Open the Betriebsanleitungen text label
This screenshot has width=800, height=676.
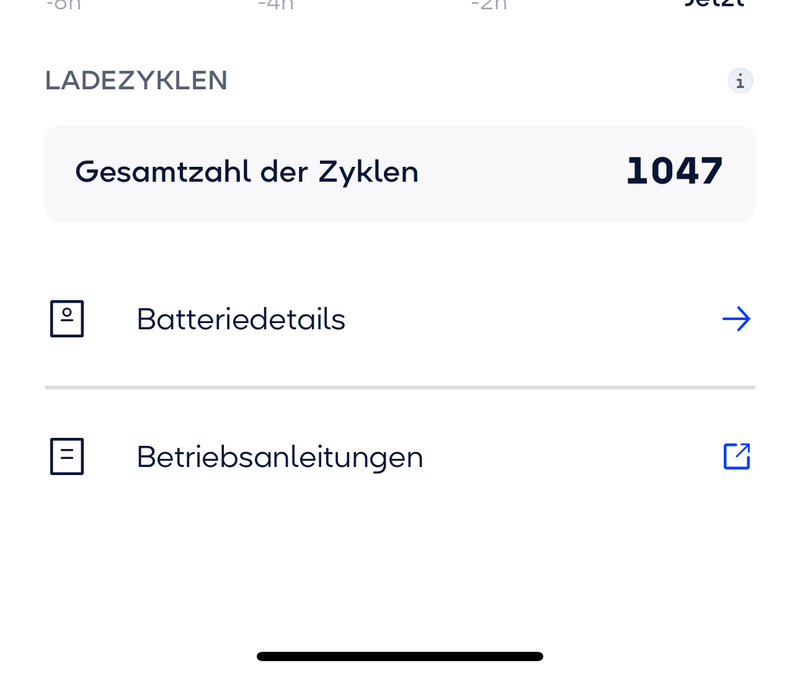coord(280,457)
